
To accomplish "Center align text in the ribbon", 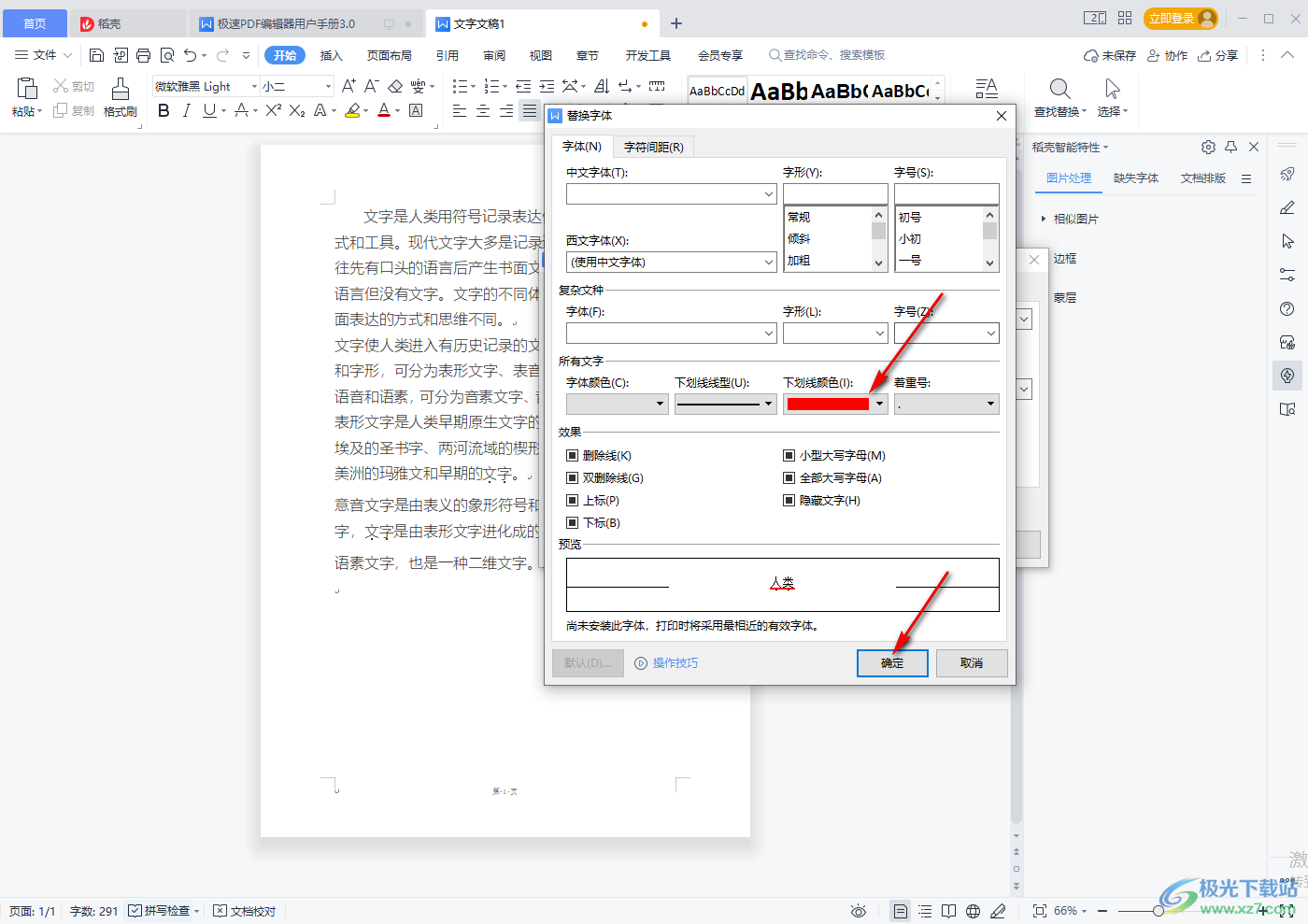I will tap(483, 110).
